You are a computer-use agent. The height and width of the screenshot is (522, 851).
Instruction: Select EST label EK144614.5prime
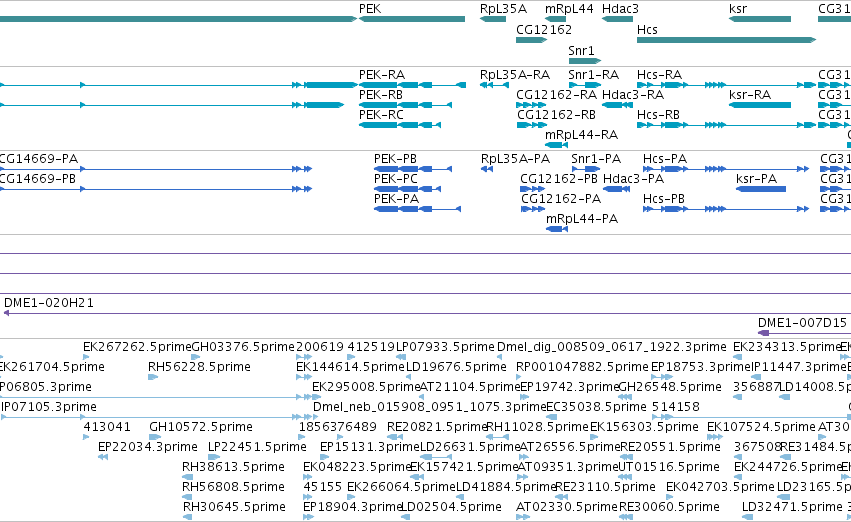pyautogui.click(x=351, y=367)
